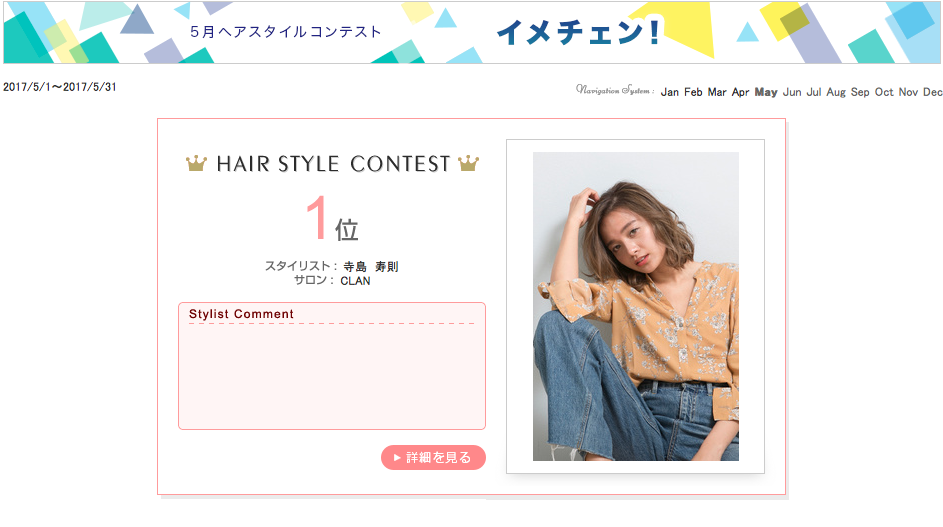Go to Nov month link
This screenshot has height=527, width=943.
point(908,92)
